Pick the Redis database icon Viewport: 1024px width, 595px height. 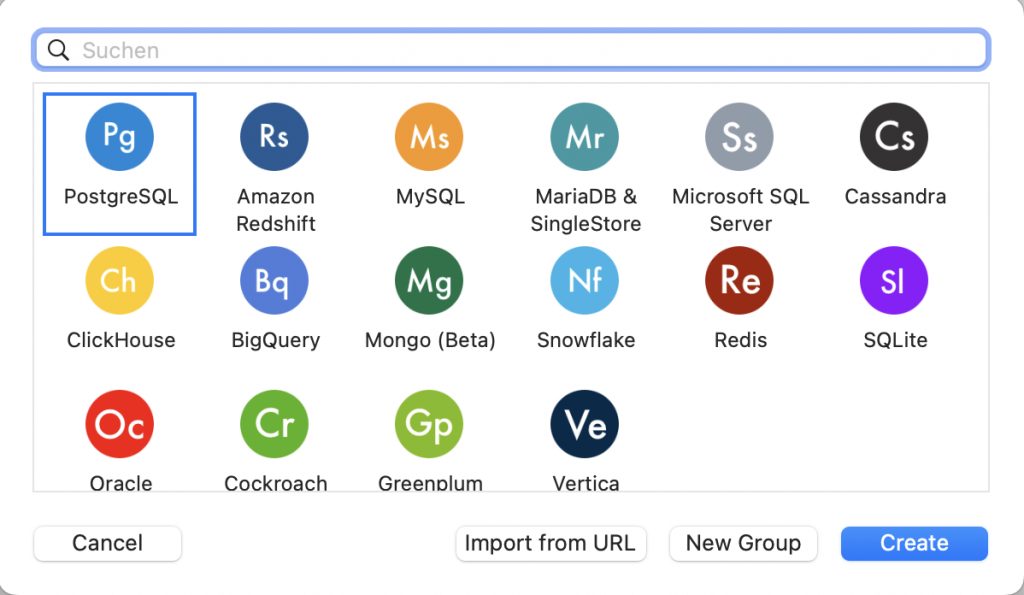click(x=740, y=281)
